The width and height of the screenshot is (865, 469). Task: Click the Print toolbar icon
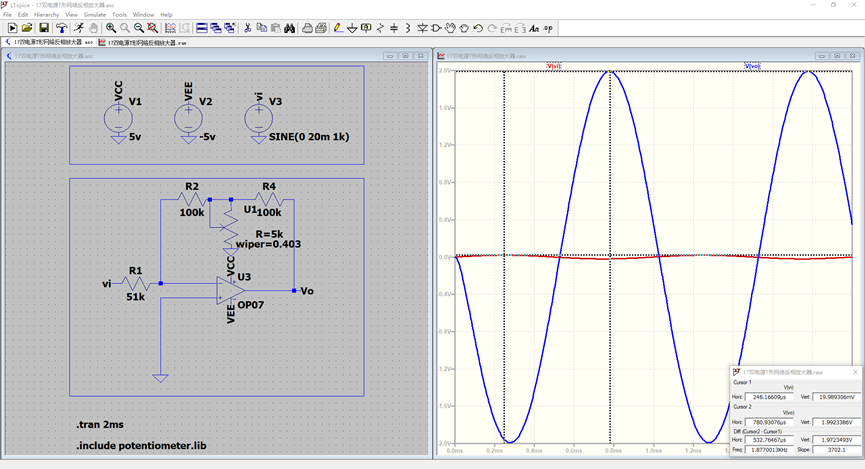pos(307,28)
